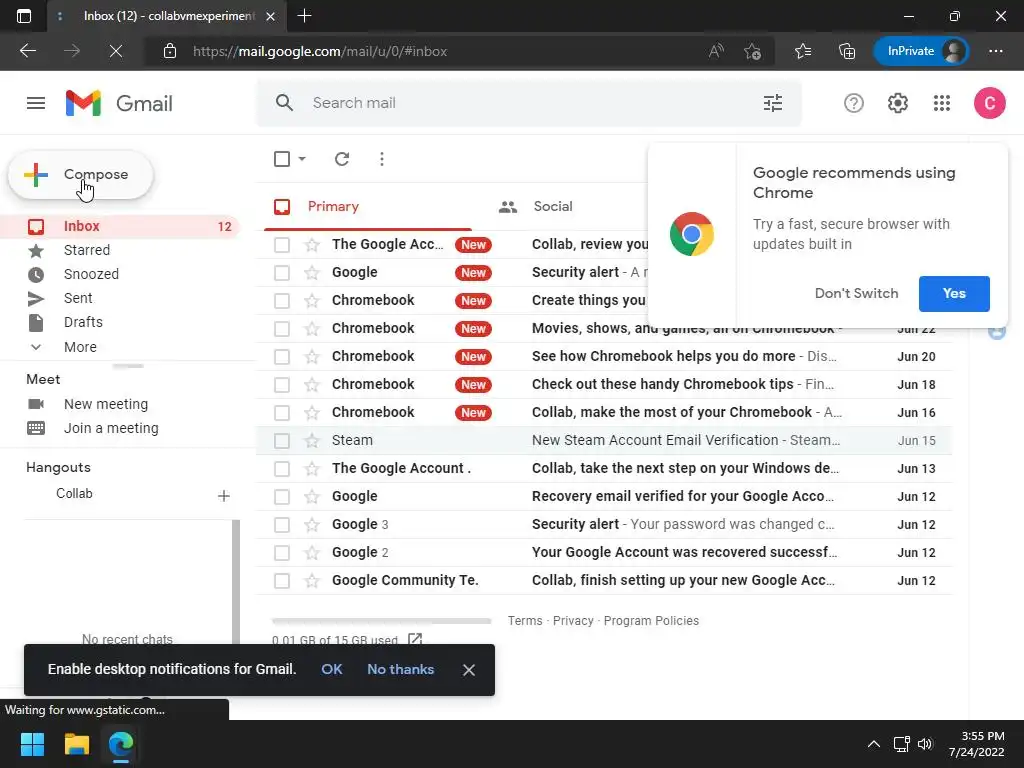Open the Edge tab actions menu icon
The height and width of the screenshot is (768, 1024).
pyautogui.click(x=24, y=16)
